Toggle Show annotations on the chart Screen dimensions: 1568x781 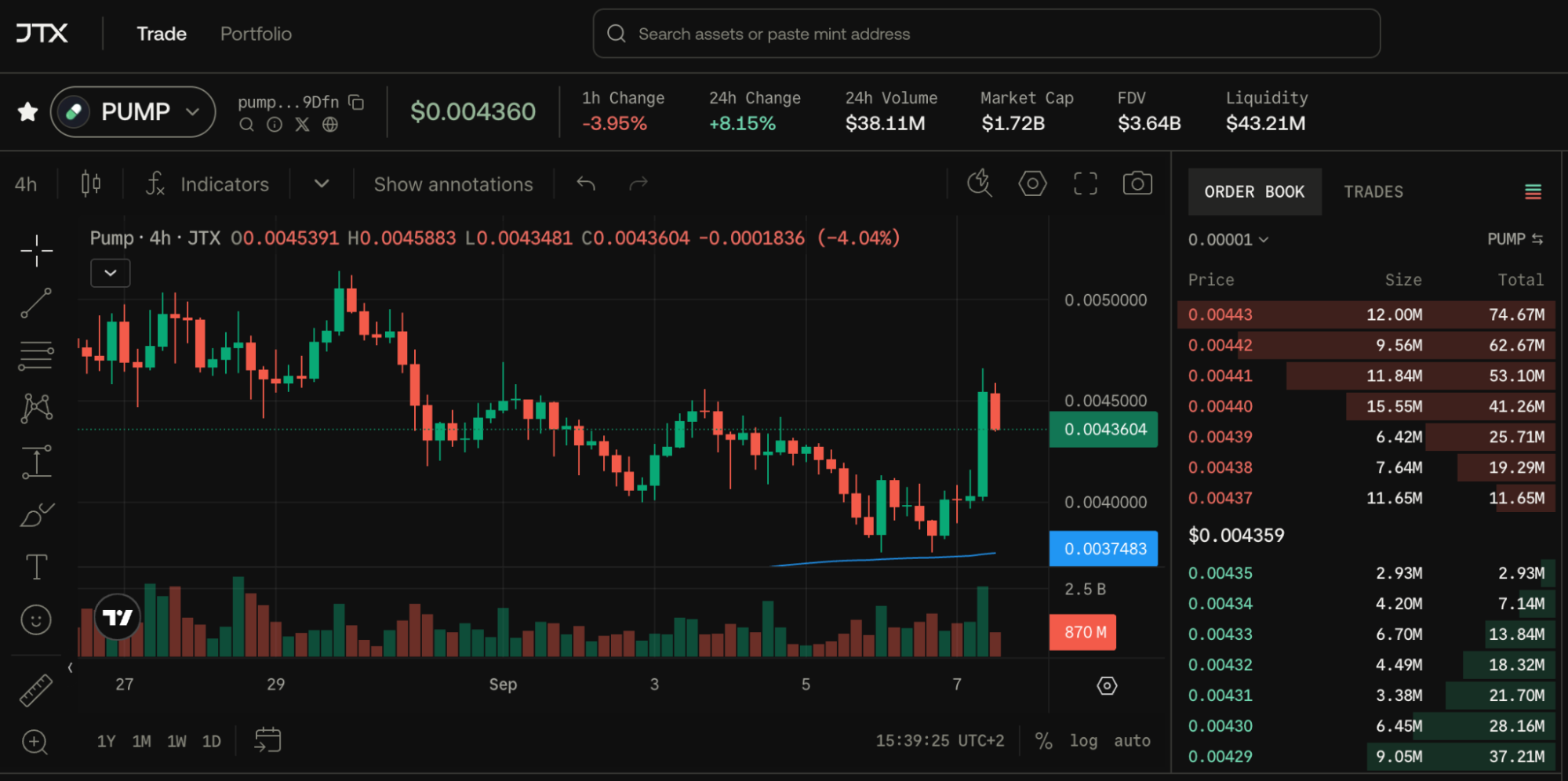tap(453, 184)
